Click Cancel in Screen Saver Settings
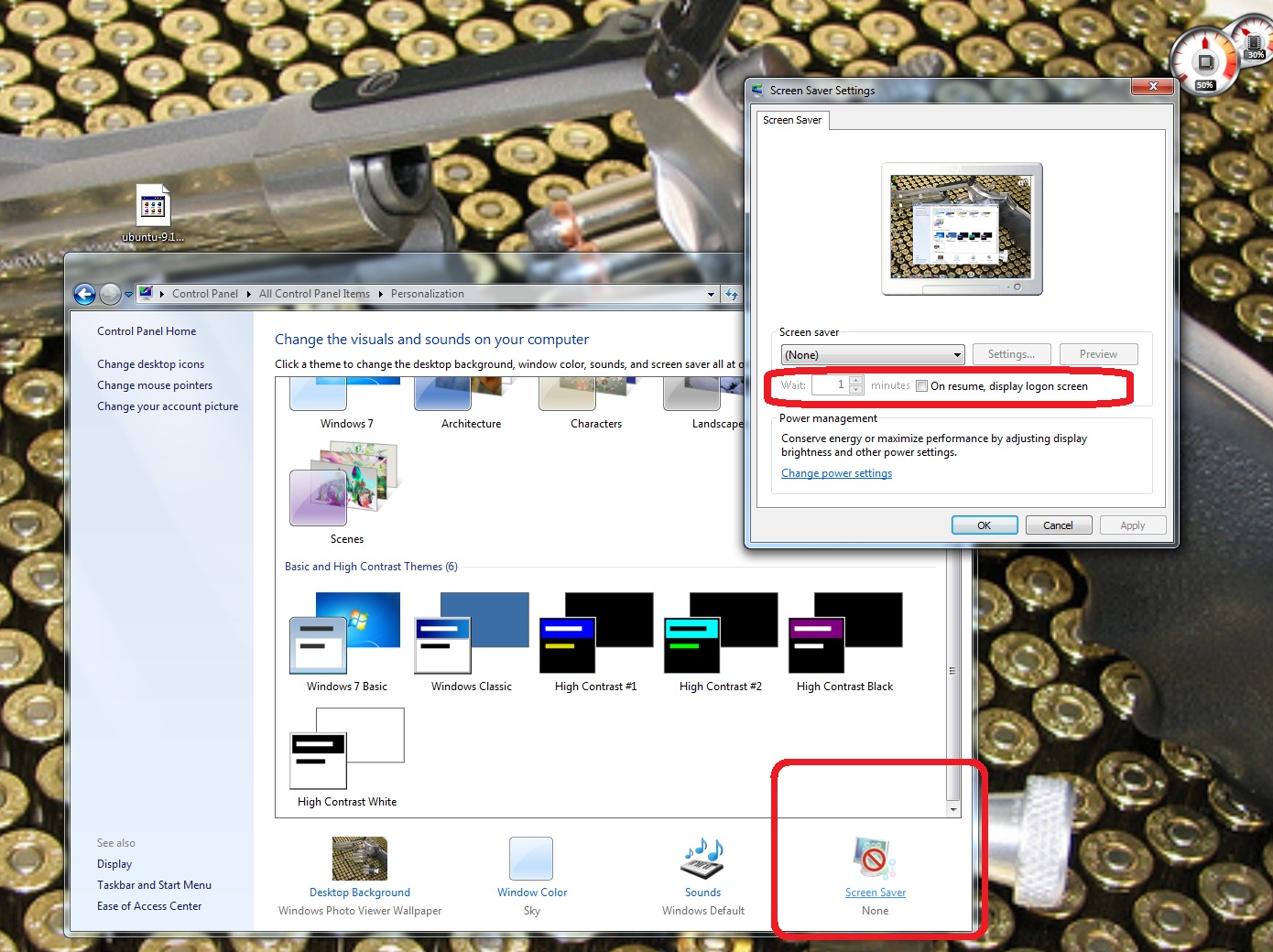1273x952 pixels. [1058, 525]
